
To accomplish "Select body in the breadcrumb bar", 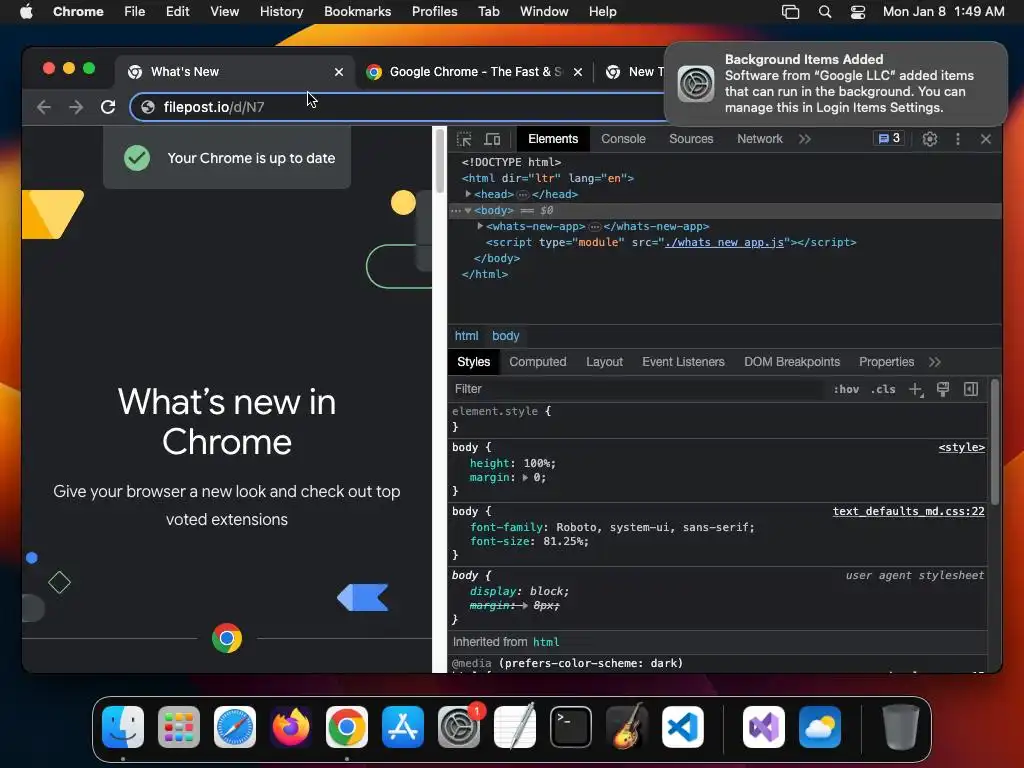I will [505, 336].
